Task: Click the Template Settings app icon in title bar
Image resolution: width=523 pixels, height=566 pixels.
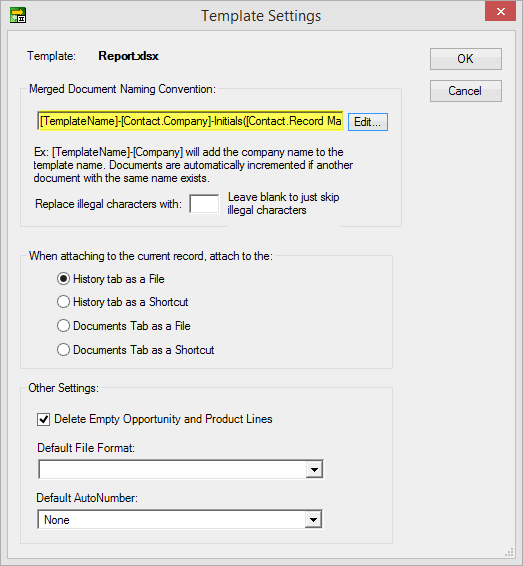Action: pyautogui.click(x=18, y=15)
